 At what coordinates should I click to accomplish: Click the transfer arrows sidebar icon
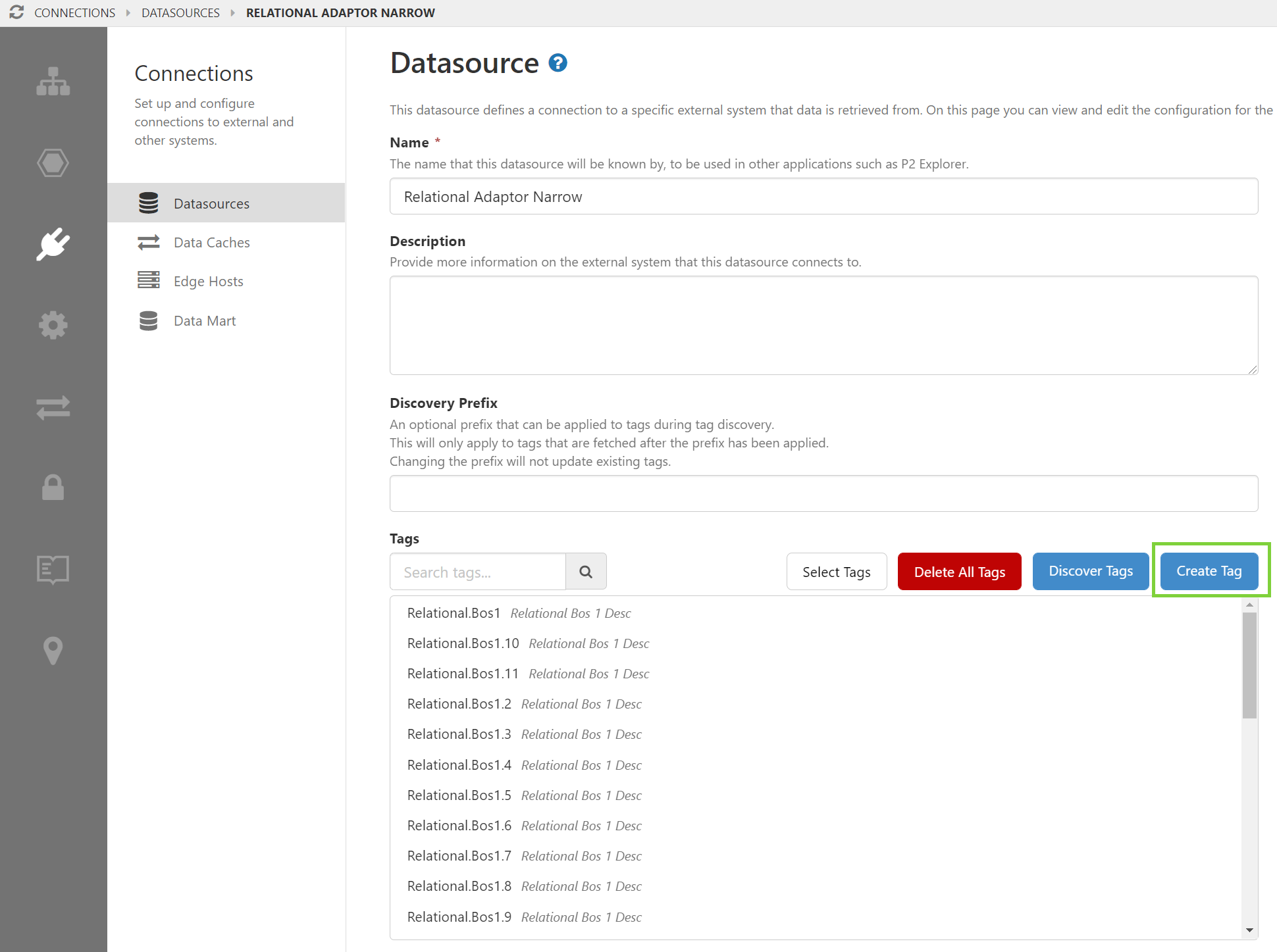pyautogui.click(x=53, y=407)
